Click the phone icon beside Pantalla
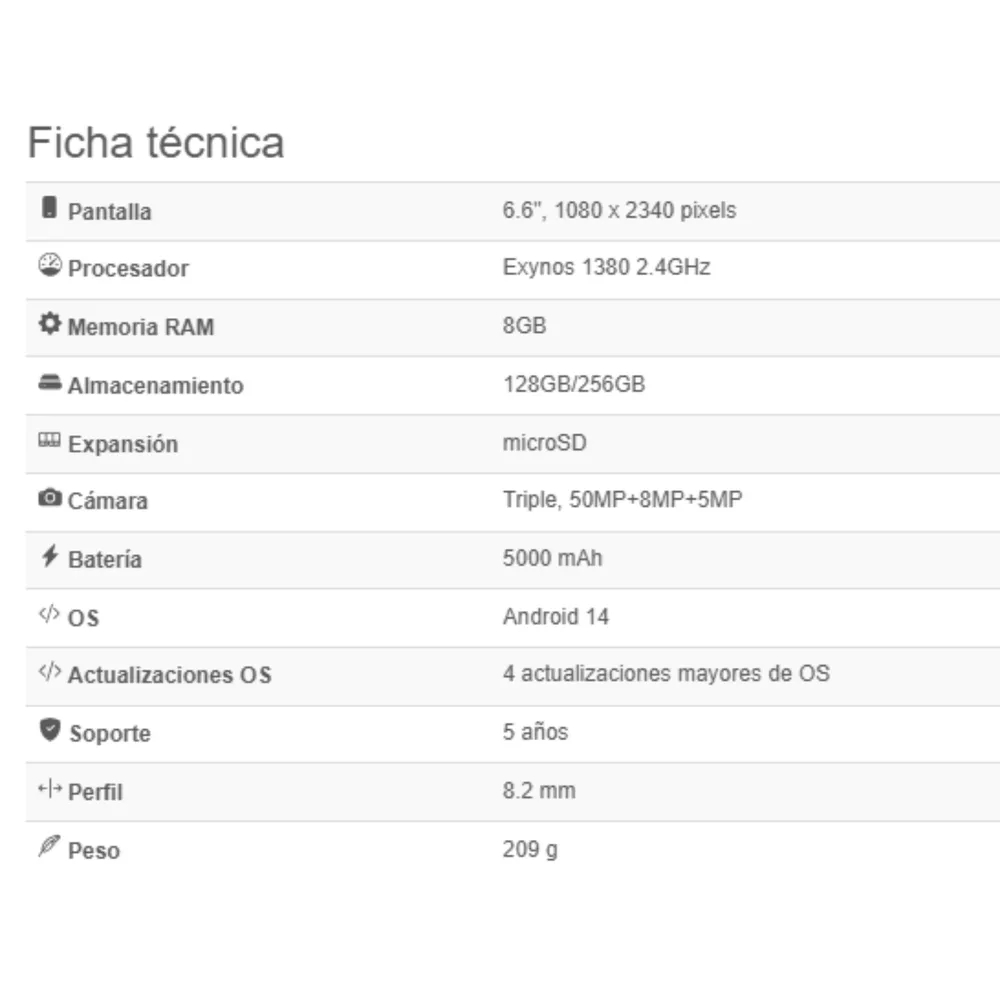The width and height of the screenshot is (1000, 1000). click(49, 208)
